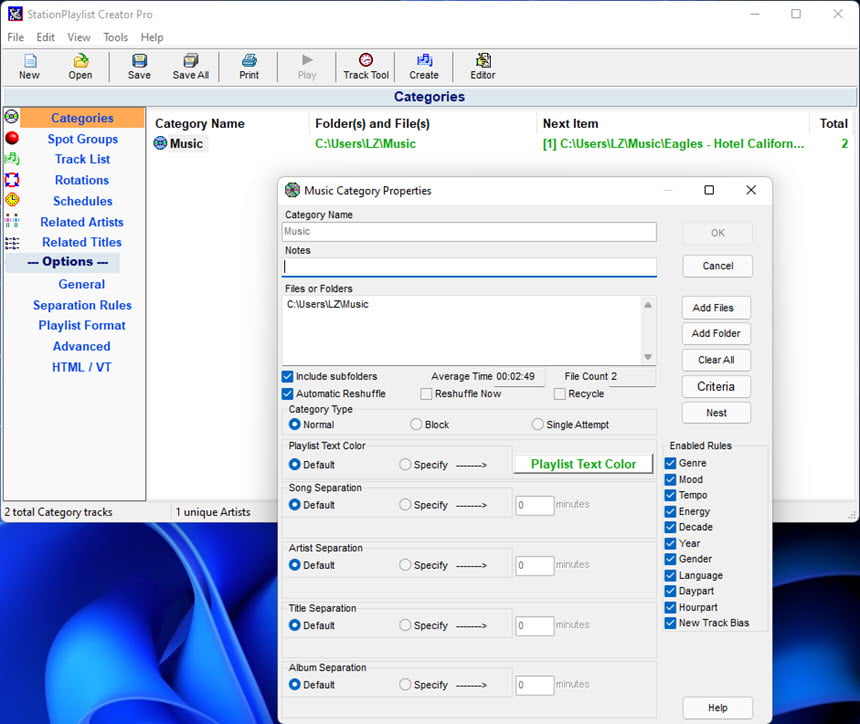860x724 pixels.
Task: Click the Schedules clock sidebar icon
Action: (x=12, y=200)
